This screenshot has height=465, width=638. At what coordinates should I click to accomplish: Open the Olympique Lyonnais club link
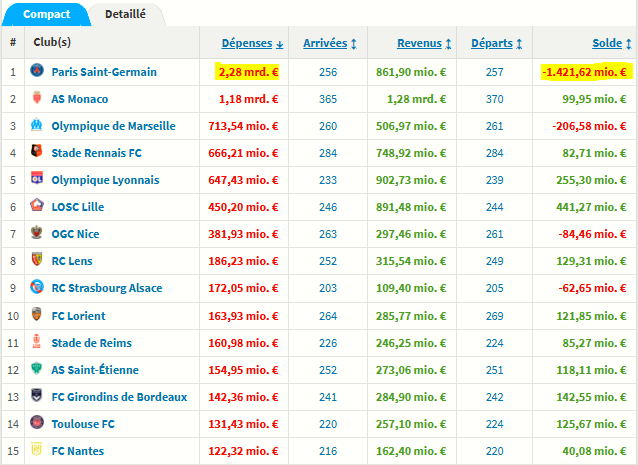pos(105,180)
